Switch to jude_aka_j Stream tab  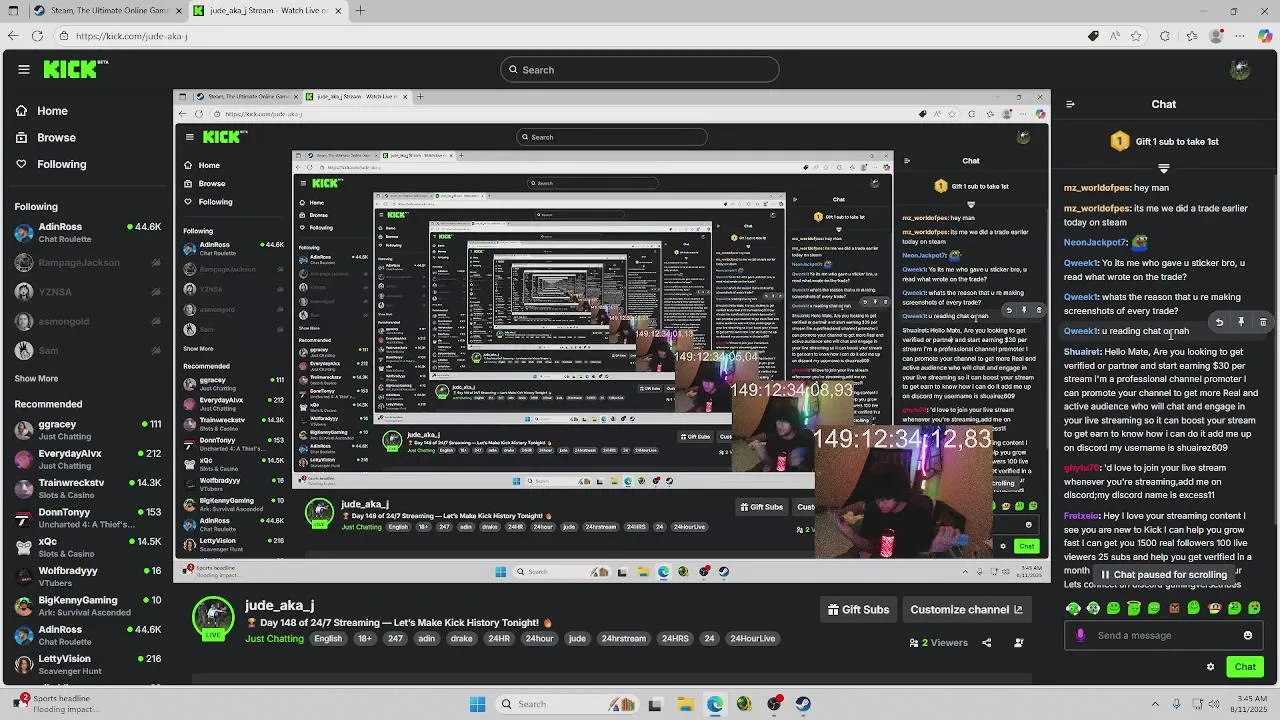[x=268, y=11]
